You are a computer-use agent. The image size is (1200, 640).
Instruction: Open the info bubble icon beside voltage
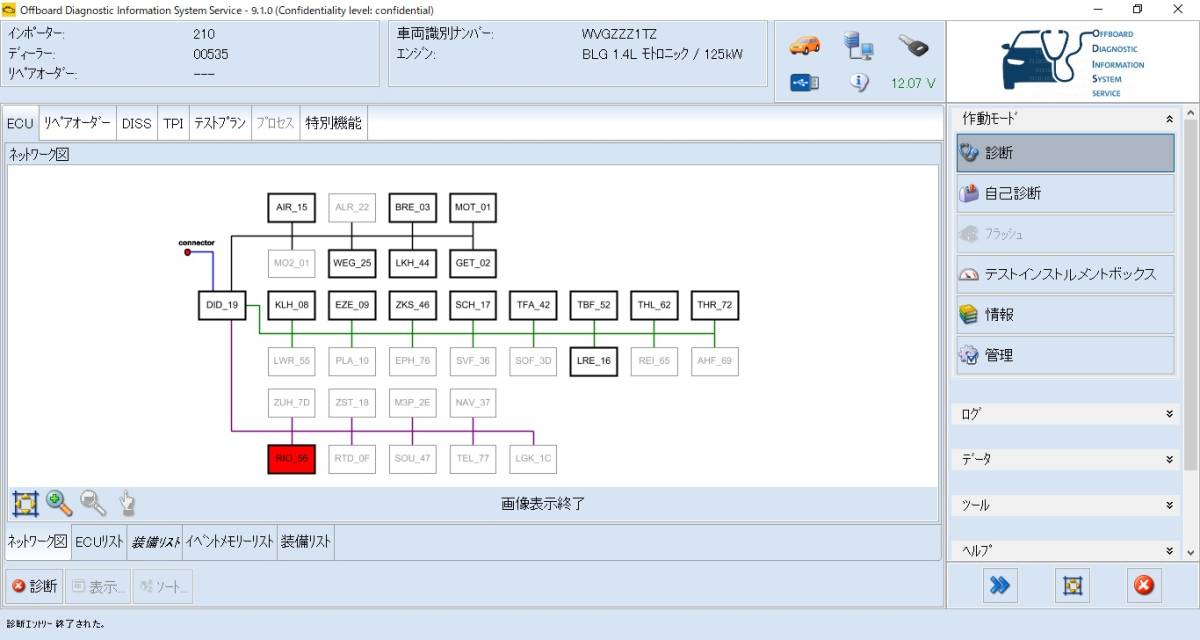point(859,83)
